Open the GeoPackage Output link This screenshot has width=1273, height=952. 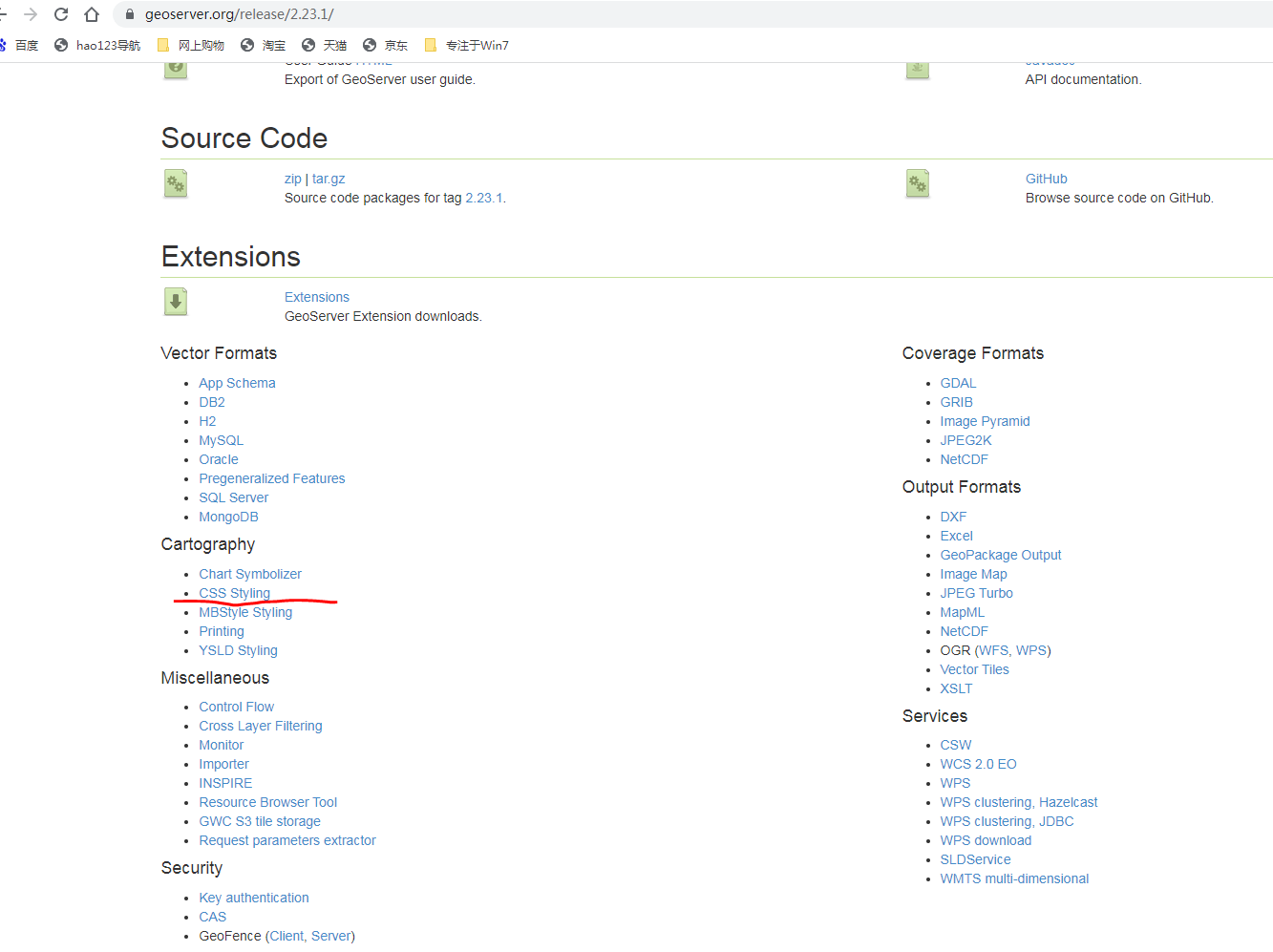click(1001, 555)
